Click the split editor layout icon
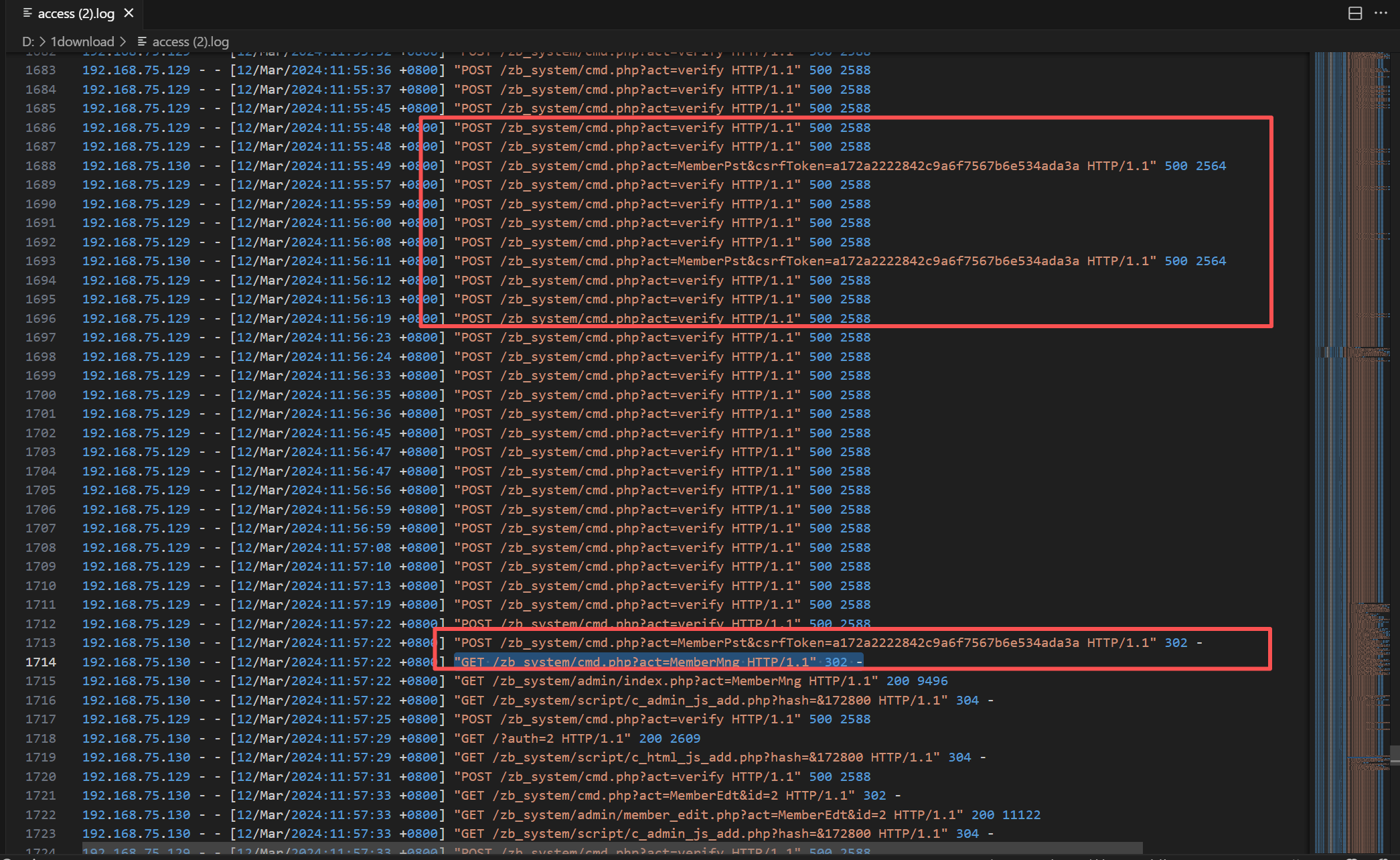Screen dimensions: 1400x860 [1354, 13]
